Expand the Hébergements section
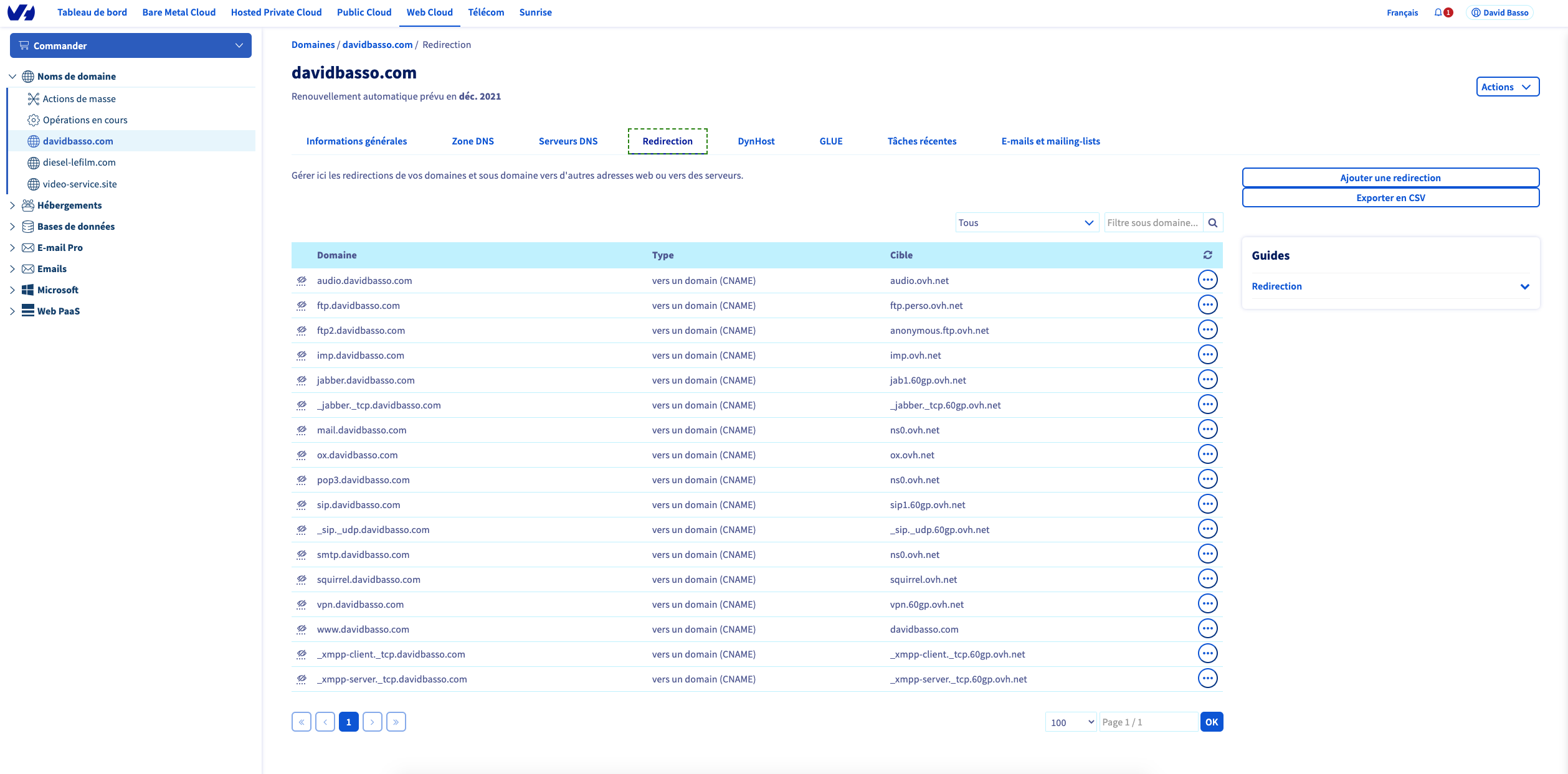This screenshot has width=1568, height=774. pos(69,205)
